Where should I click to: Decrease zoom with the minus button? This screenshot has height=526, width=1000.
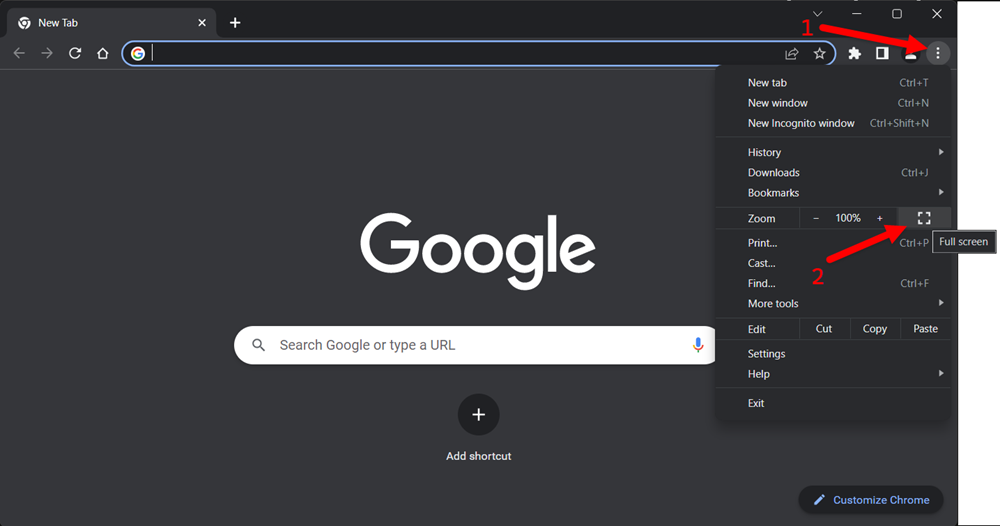816,218
